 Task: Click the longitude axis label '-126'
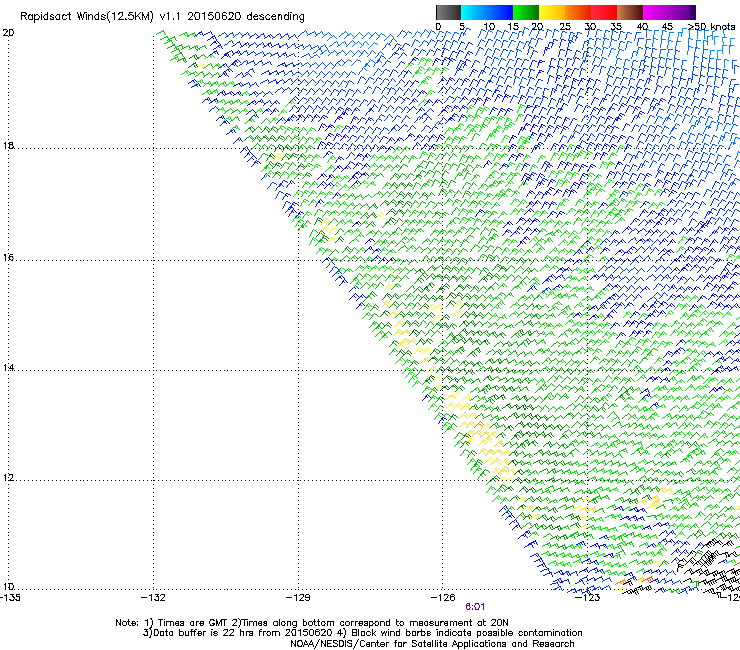(x=443, y=598)
